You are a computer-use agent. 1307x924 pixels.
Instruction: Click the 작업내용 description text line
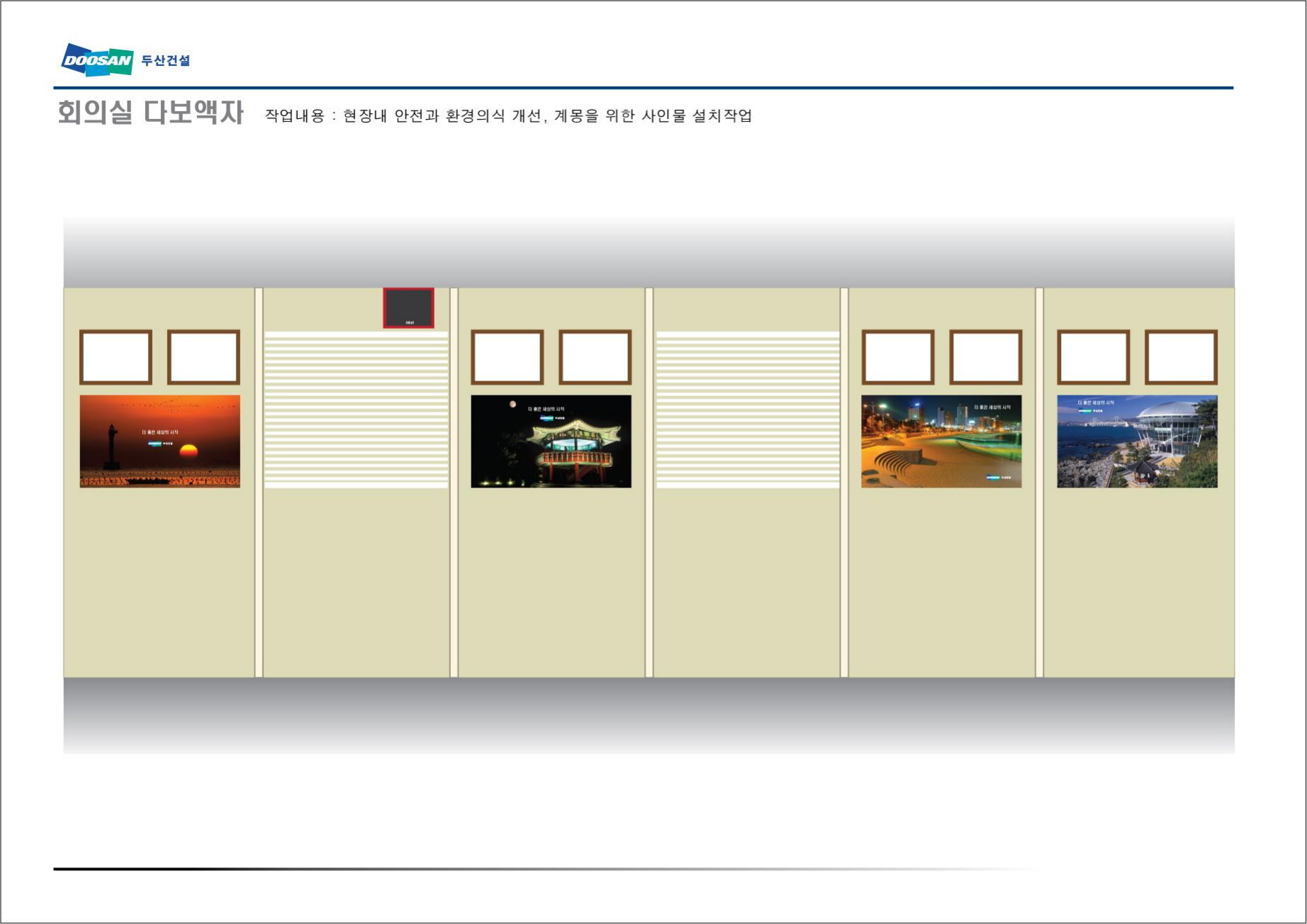pyautogui.click(x=508, y=115)
